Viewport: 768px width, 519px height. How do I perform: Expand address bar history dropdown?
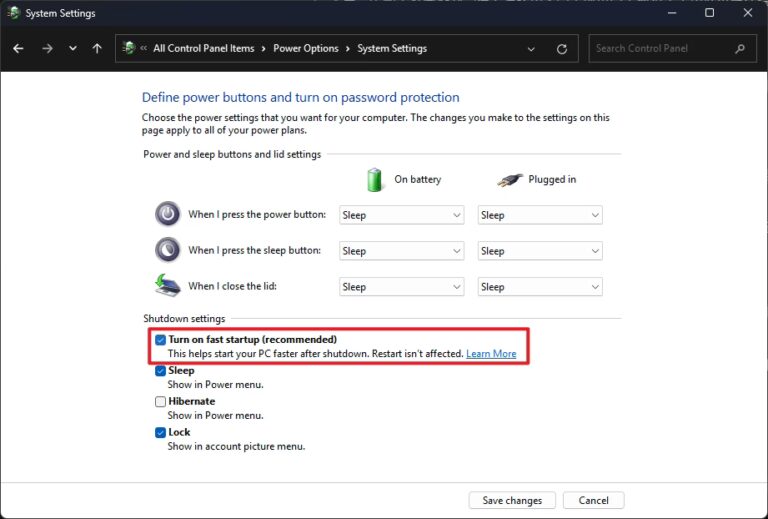click(531, 49)
